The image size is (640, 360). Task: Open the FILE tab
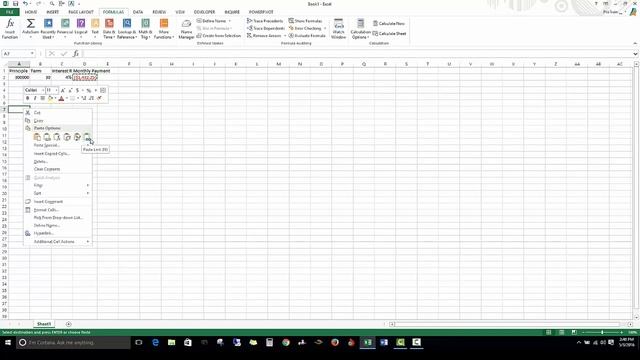tap(9, 12)
